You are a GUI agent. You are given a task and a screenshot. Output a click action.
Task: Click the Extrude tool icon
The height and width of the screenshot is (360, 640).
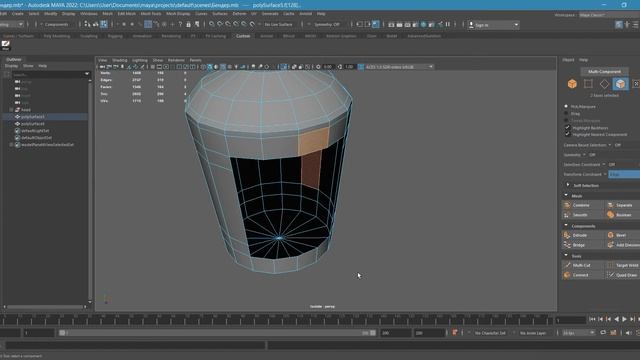click(567, 235)
